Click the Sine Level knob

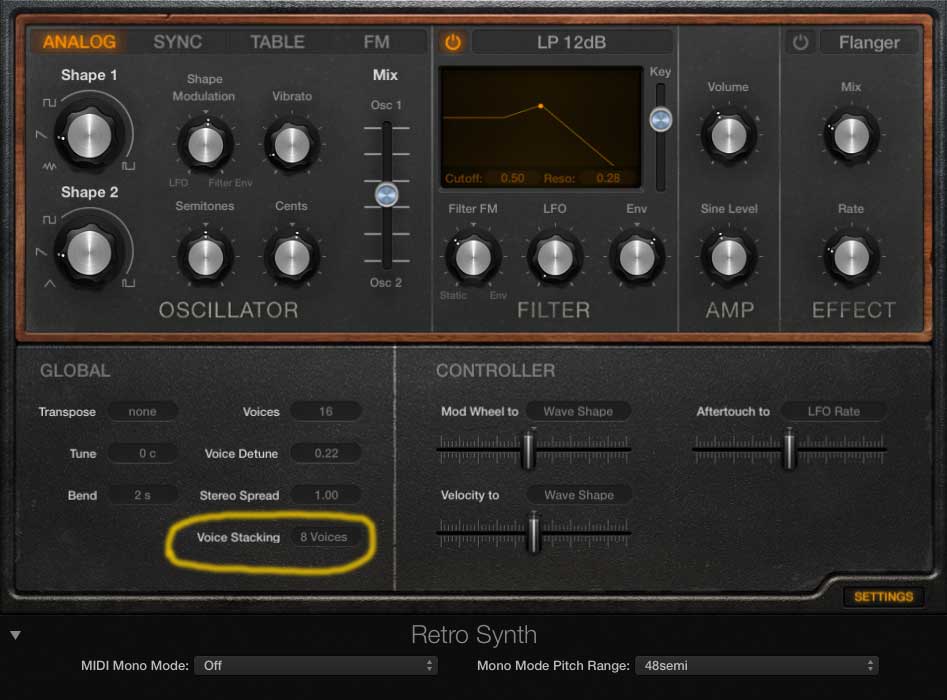coord(728,257)
